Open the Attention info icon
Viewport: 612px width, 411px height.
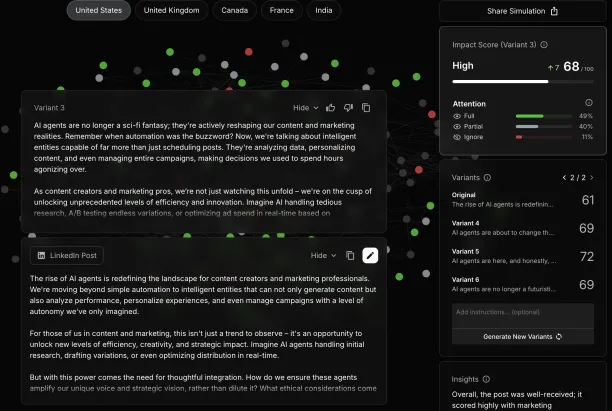tap(589, 103)
